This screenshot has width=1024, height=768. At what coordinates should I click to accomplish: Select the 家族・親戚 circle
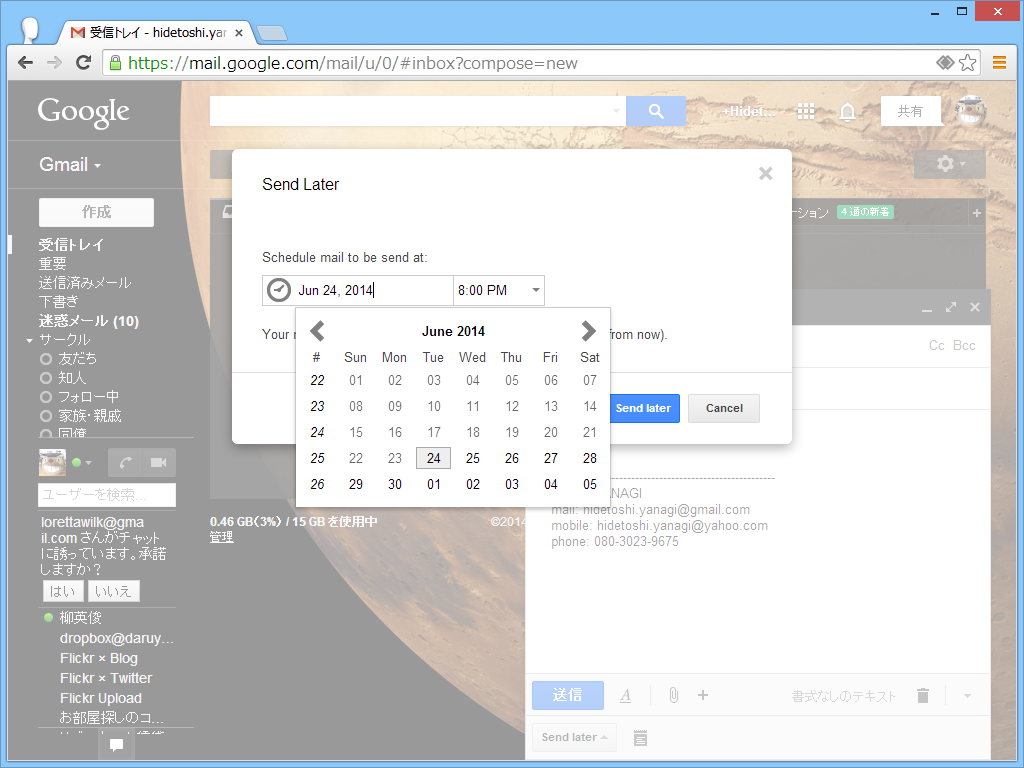point(80,416)
